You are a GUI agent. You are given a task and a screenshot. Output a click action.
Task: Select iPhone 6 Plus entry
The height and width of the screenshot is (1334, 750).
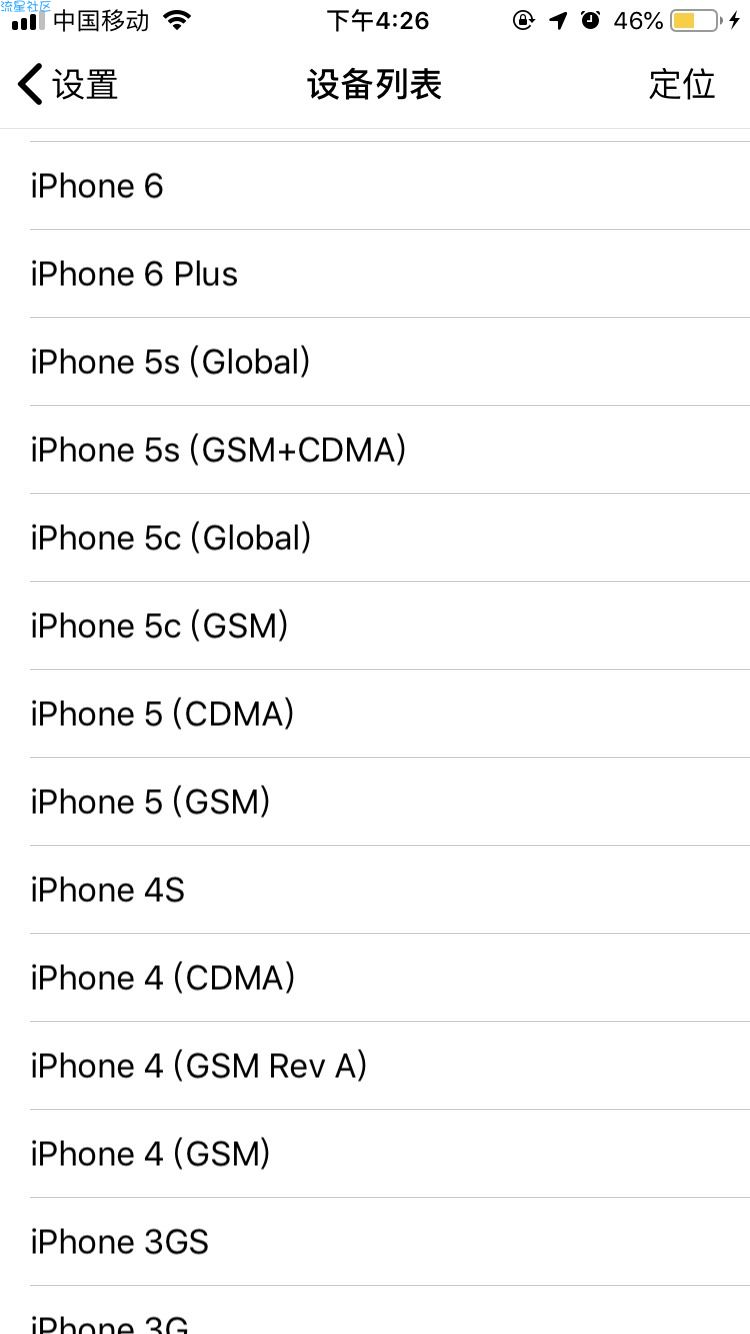(x=390, y=274)
